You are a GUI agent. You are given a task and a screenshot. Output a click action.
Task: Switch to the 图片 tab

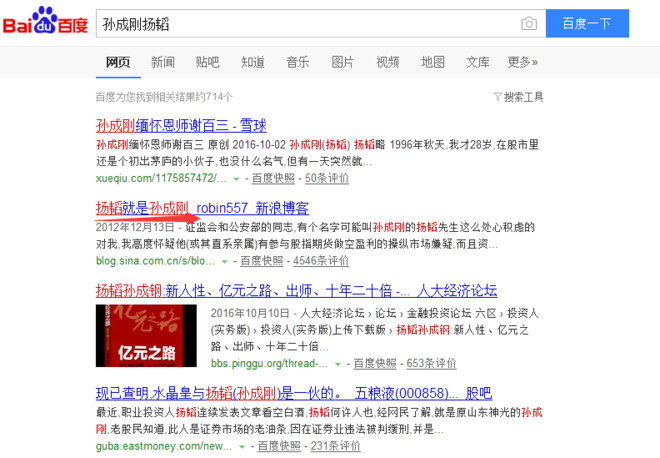[342, 62]
